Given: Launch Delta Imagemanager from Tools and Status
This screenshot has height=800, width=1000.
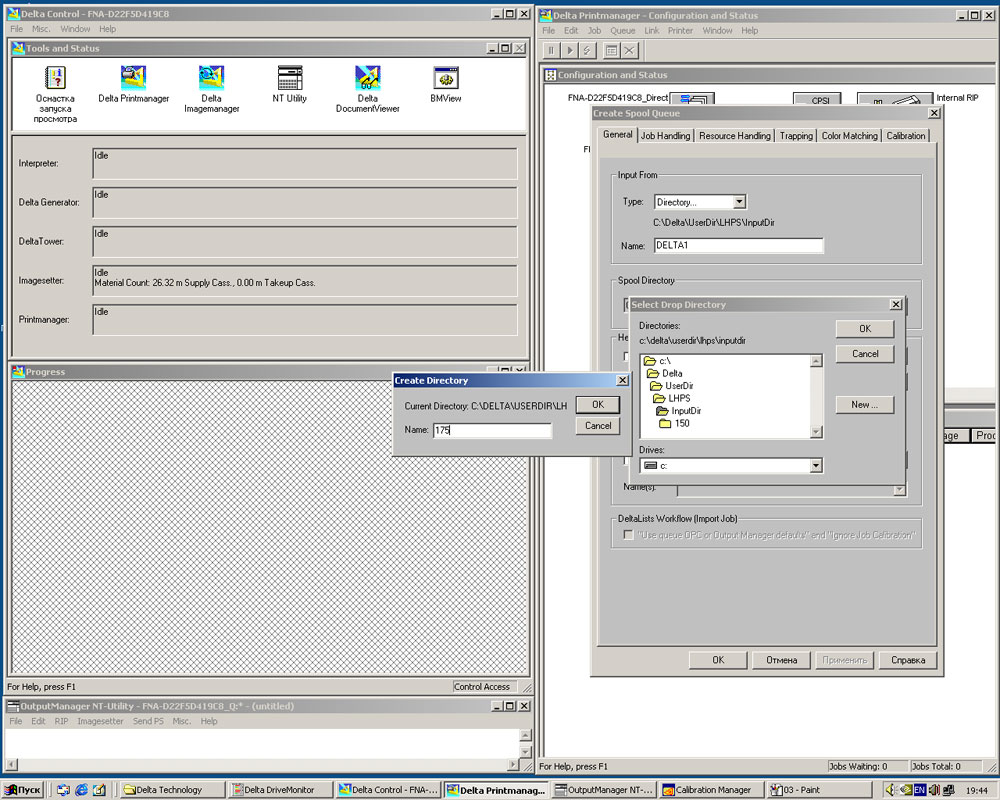Looking at the screenshot, I should [x=211, y=78].
